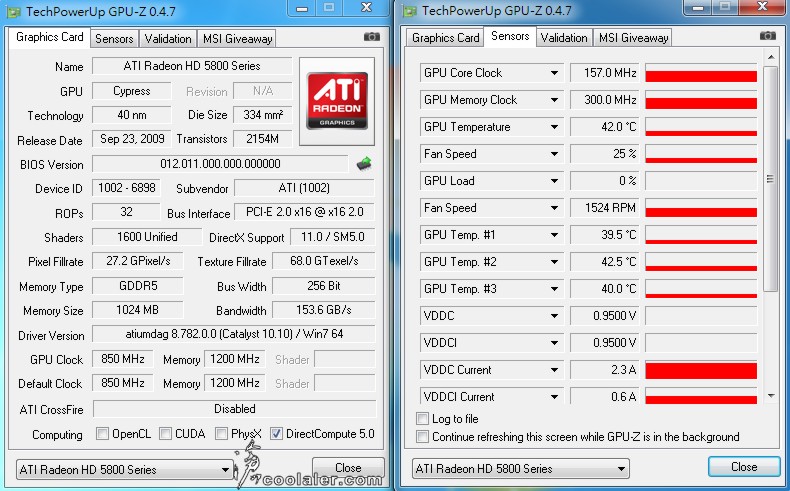Open the Fan Speed percent sensor dropdown
This screenshot has height=491, width=790.
tap(554, 154)
